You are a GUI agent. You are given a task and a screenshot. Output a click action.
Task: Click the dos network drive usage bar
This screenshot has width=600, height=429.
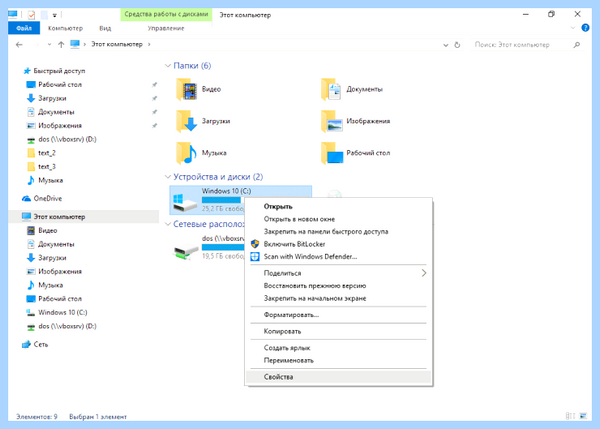223,247
